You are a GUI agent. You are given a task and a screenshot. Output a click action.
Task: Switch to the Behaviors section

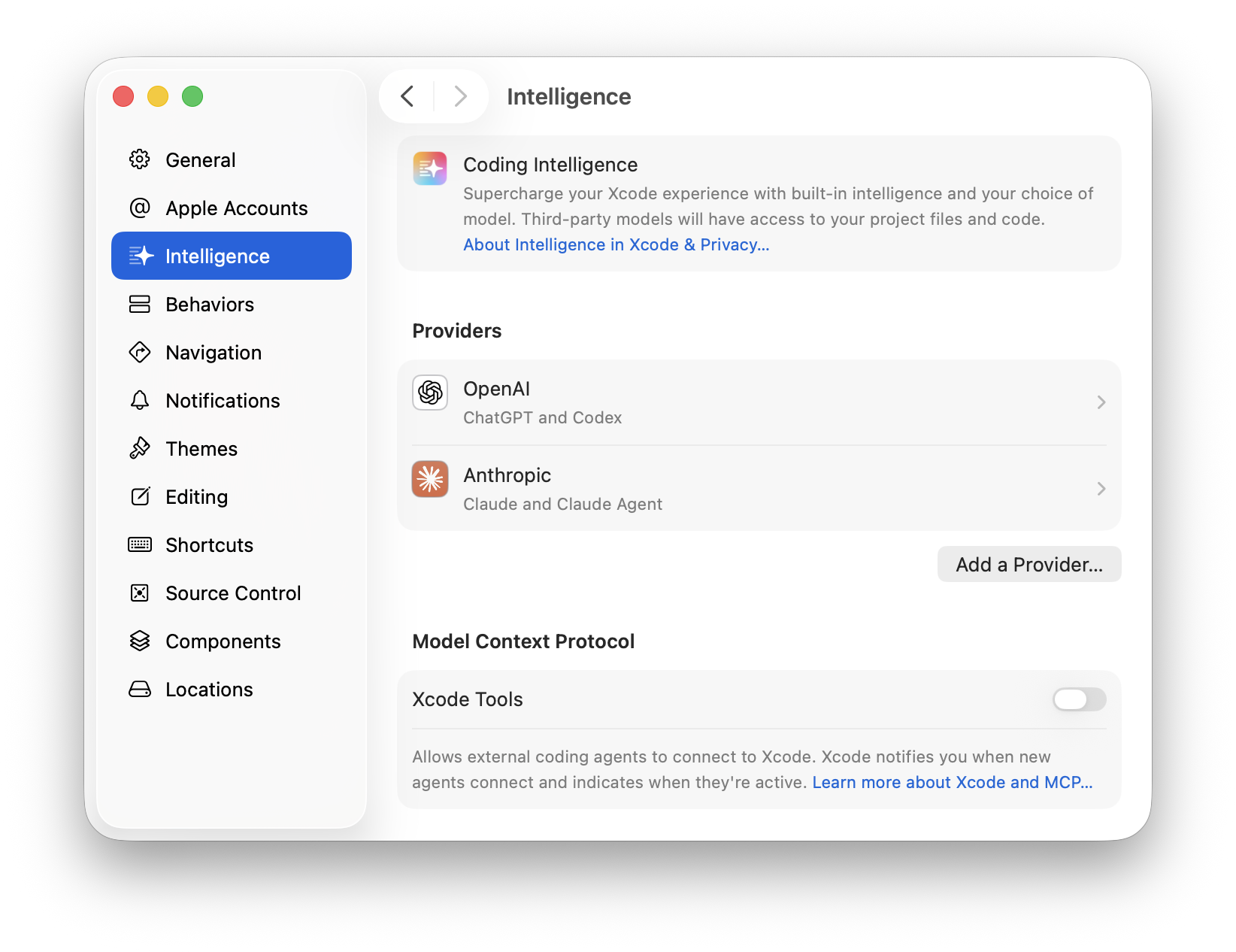coord(209,304)
